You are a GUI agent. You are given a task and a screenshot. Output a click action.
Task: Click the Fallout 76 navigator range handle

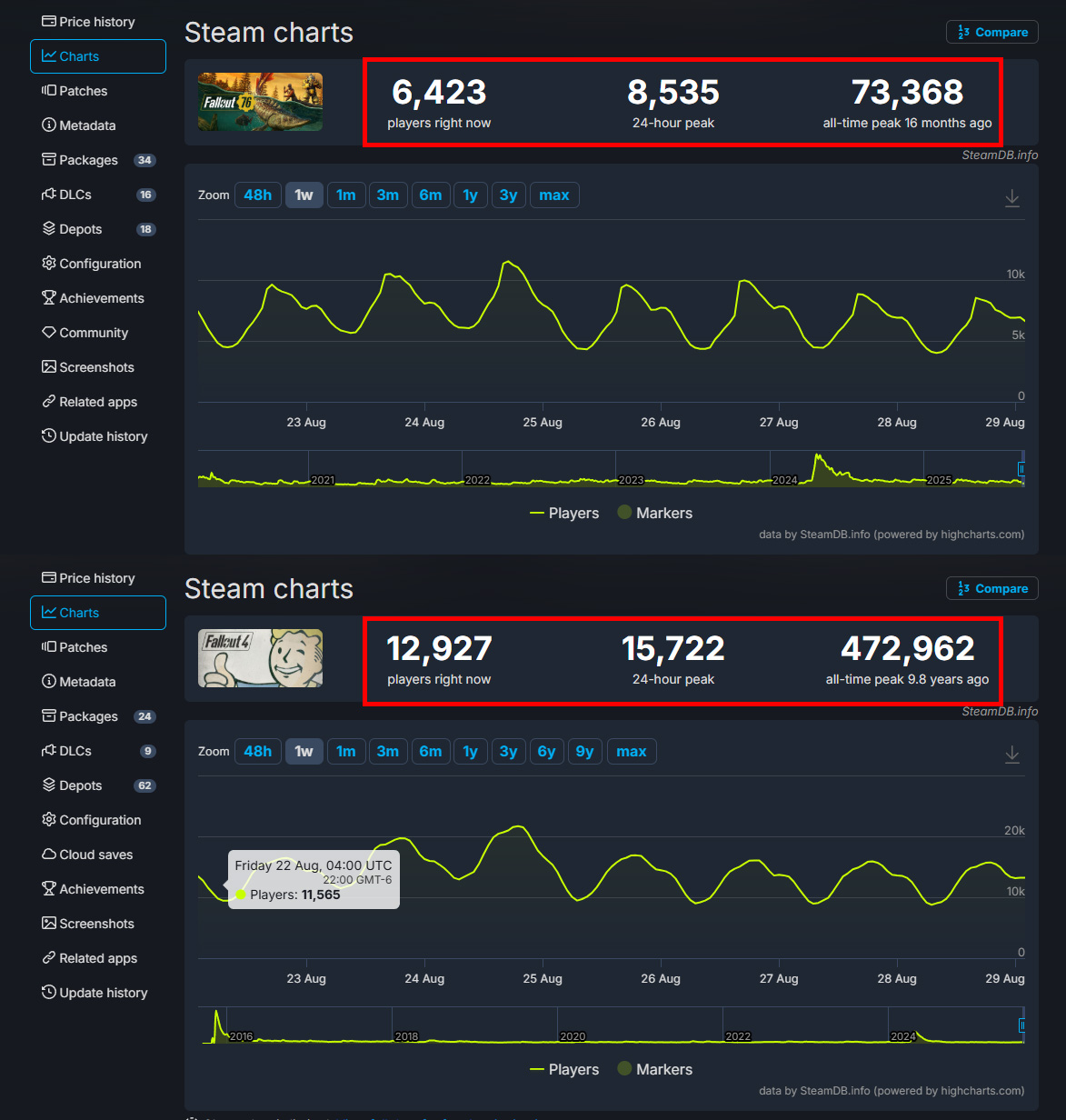1021,469
